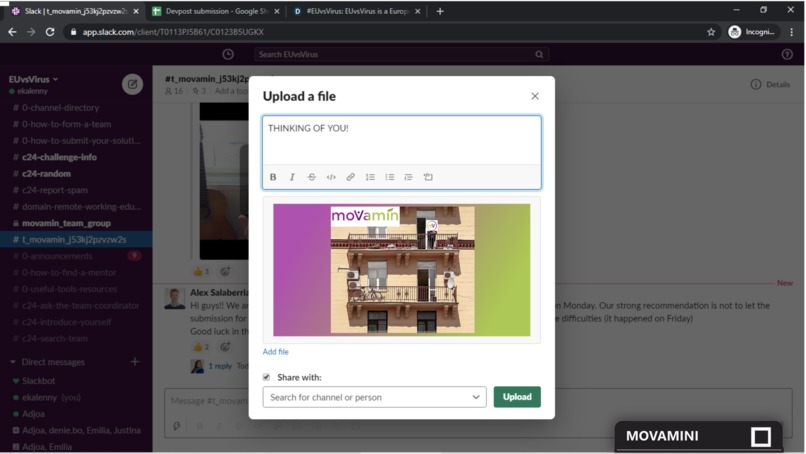Viewport: 806px width, 454px height.
Task: Open the 0-how-to-find-a-mentor channel
Action: (x=76, y=273)
